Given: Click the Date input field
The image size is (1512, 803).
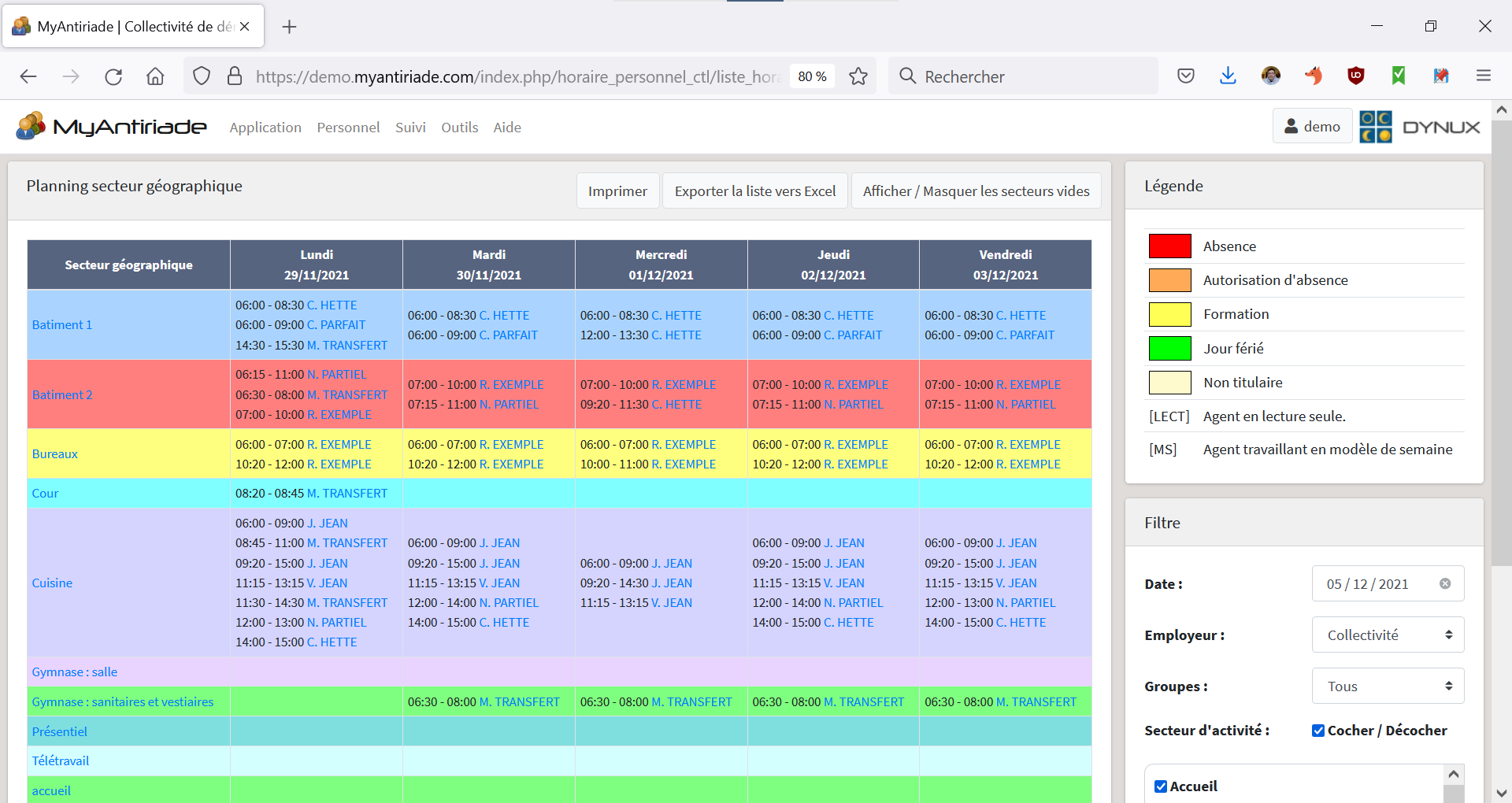Looking at the screenshot, I should pos(1388,583).
